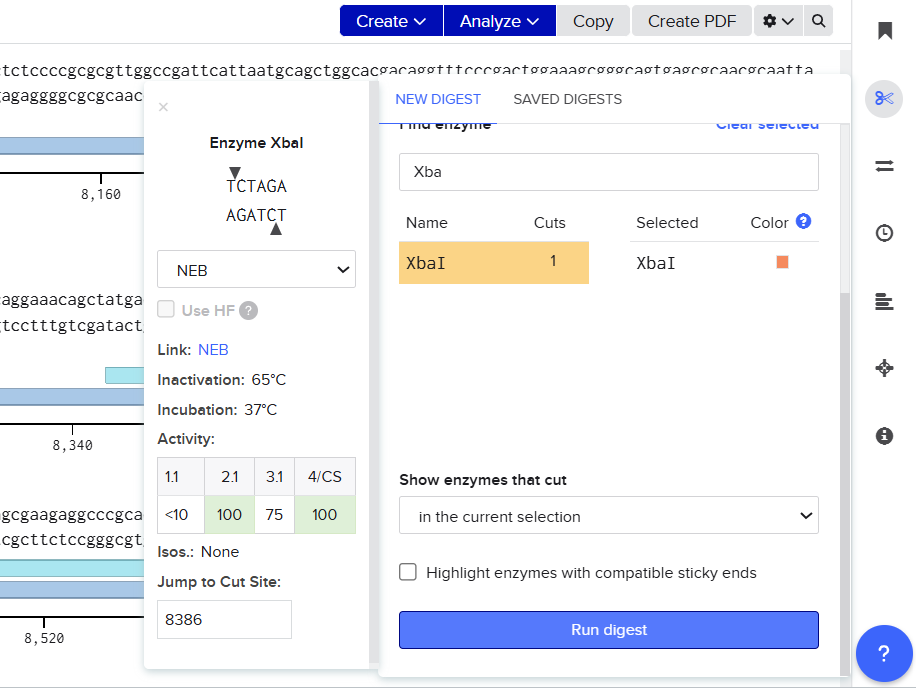Click the Find enzyme input with Xba
Viewport: 916px width, 688px height.
[609, 172]
